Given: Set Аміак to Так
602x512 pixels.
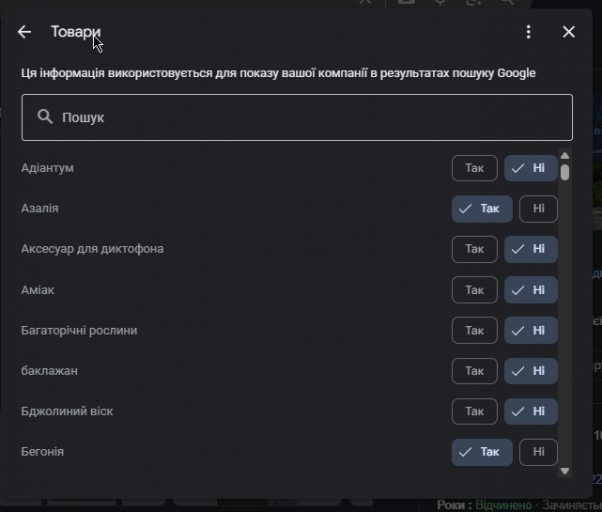Looking at the screenshot, I should 475,290.
